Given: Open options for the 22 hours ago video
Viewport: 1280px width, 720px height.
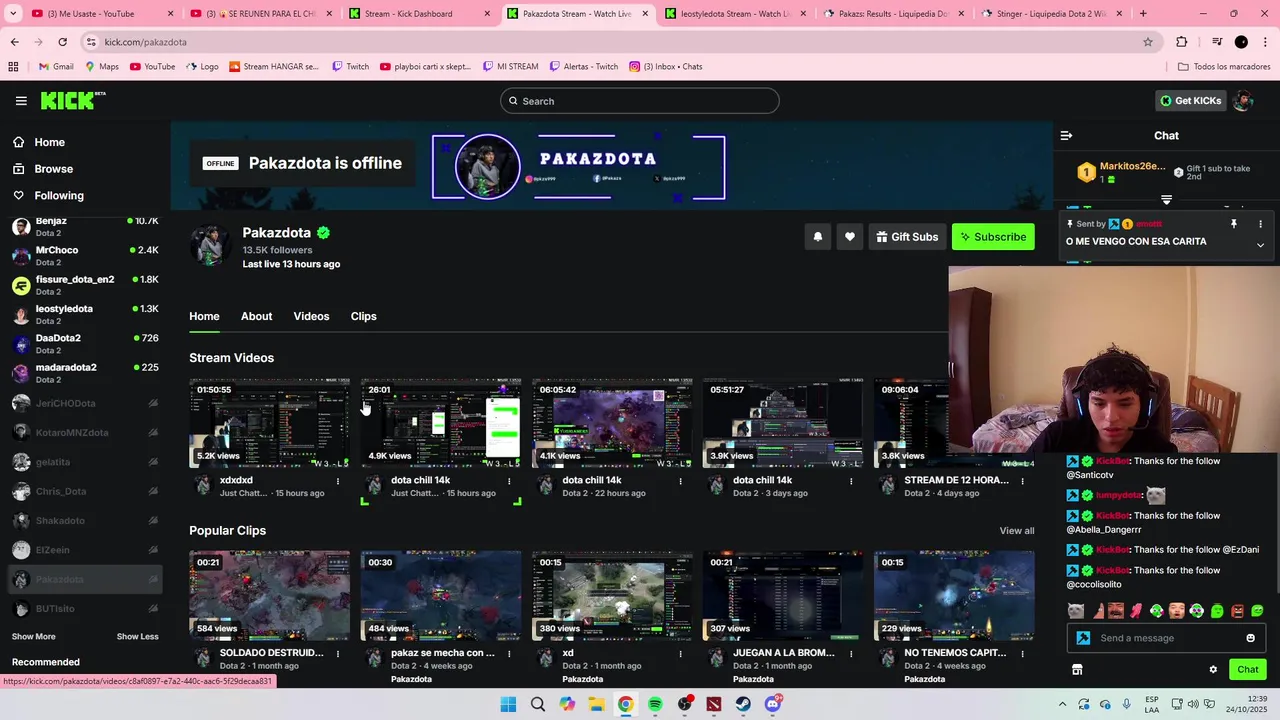Looking at the screenshot, I should (680, 481).
